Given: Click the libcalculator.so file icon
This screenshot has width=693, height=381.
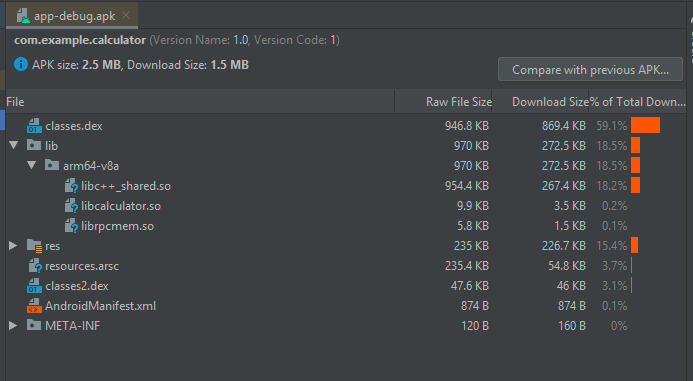Looking at the screenshot, I should point(71,206).
